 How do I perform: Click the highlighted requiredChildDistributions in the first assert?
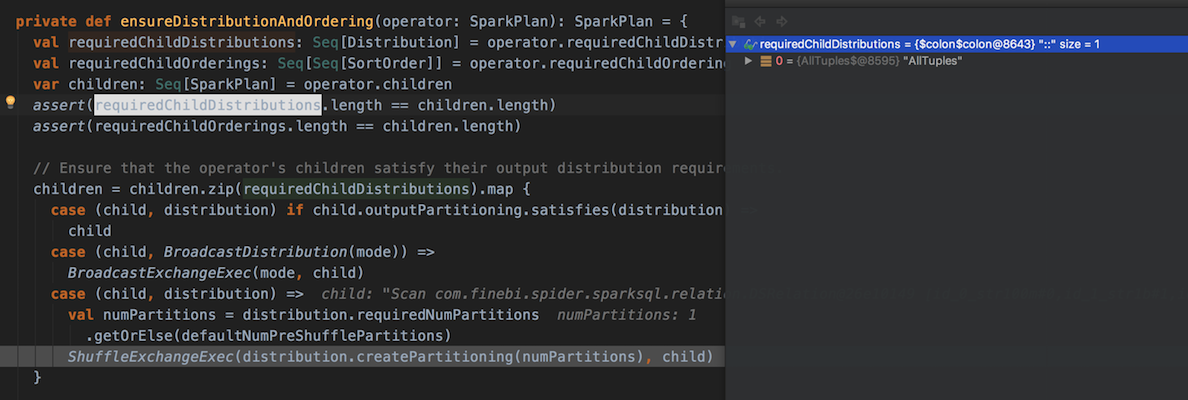click(208, 105)
